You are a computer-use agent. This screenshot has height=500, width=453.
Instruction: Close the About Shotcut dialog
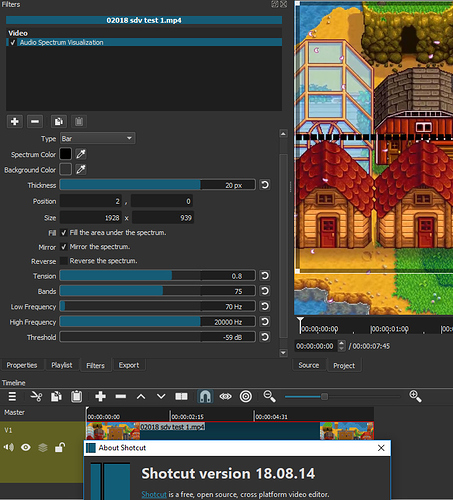(381, 448)
